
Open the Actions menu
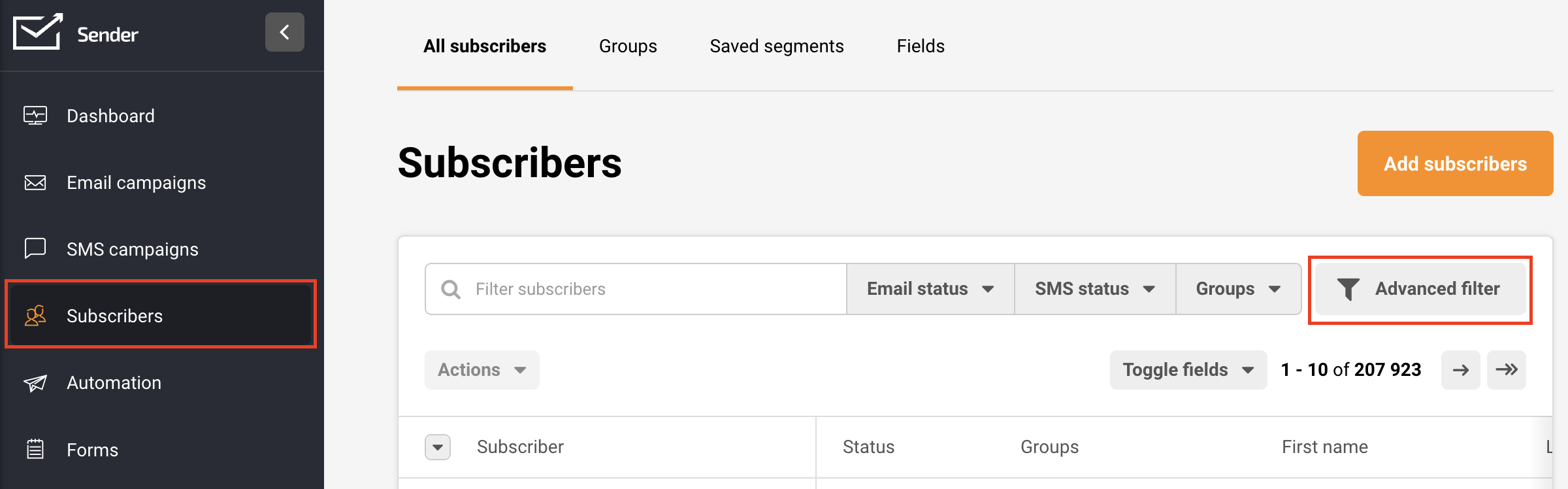point(482,370)
